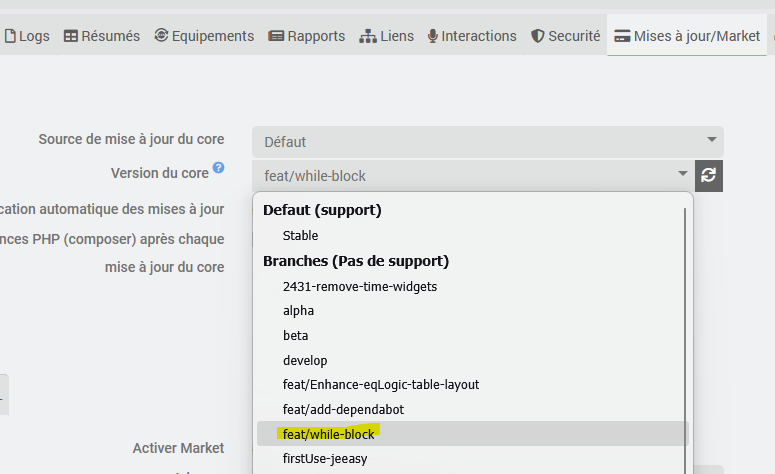Open the Logs tab

(27, 36)
